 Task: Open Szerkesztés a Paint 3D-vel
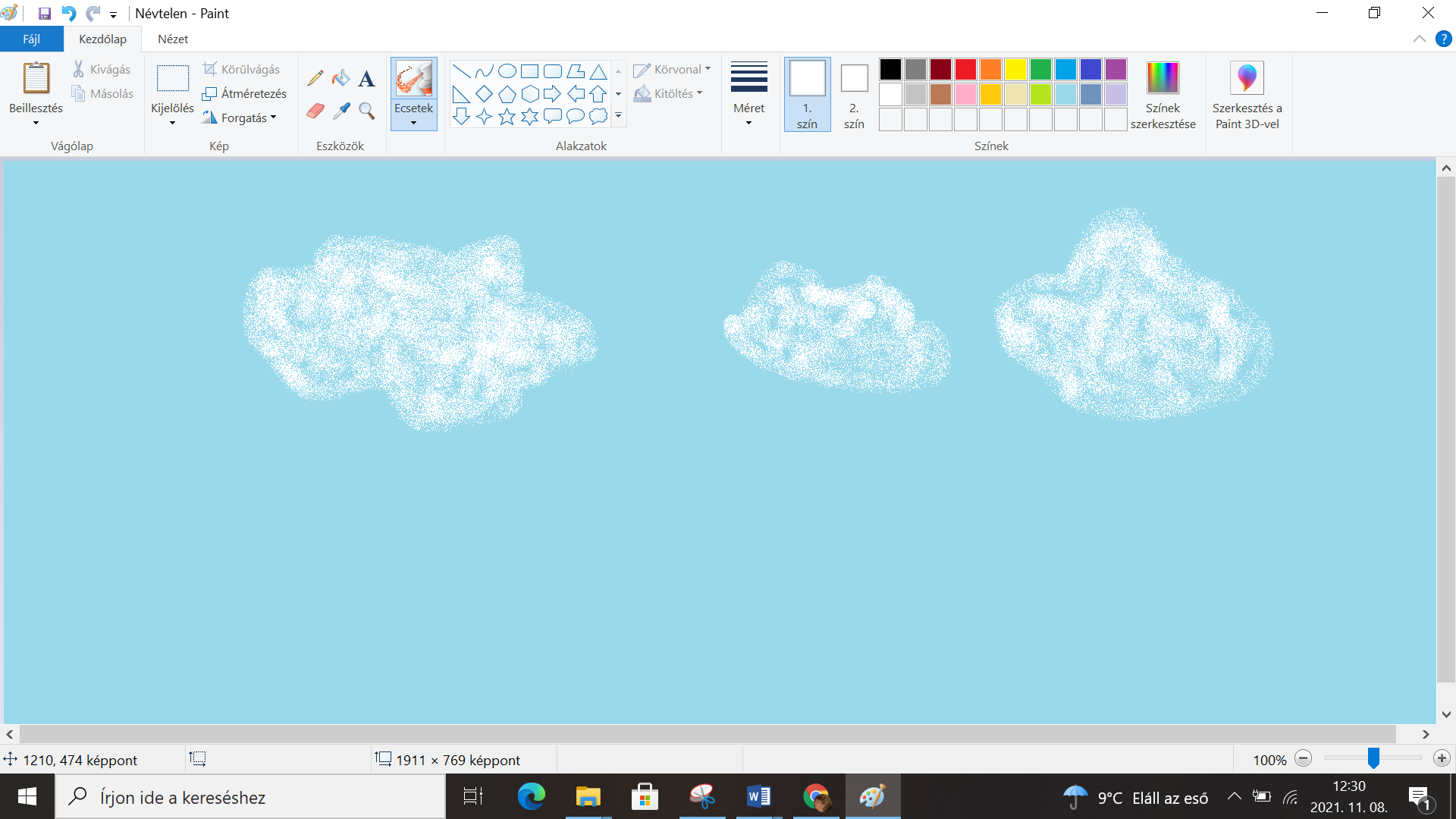1247,95
